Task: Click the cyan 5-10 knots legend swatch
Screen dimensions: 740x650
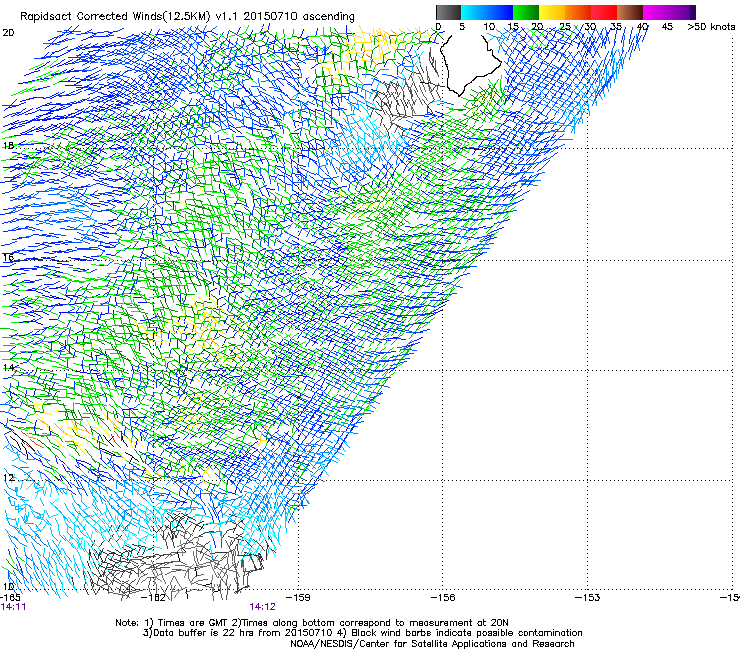Action: click(x=474, y=12)
